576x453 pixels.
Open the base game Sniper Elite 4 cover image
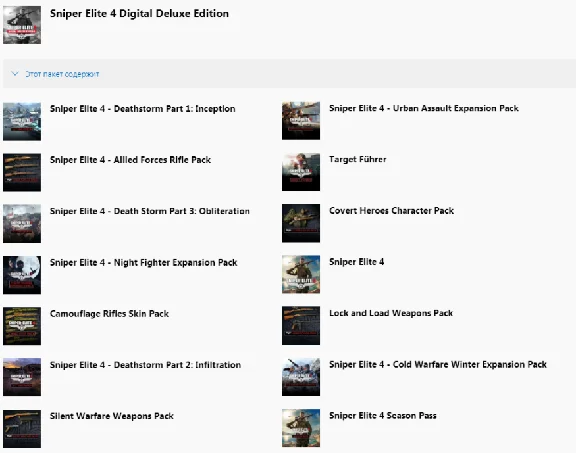[301, 274]
